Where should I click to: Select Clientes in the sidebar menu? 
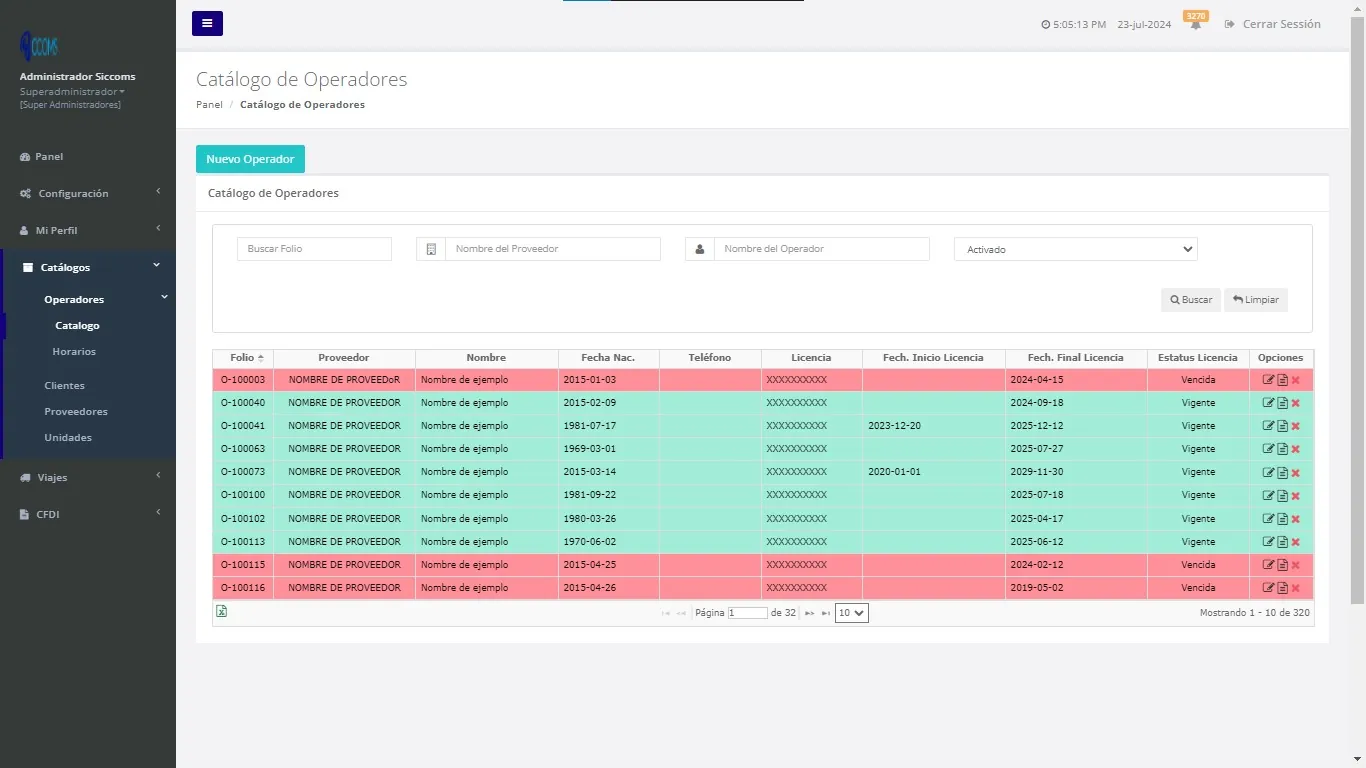(x=64, y=385)
